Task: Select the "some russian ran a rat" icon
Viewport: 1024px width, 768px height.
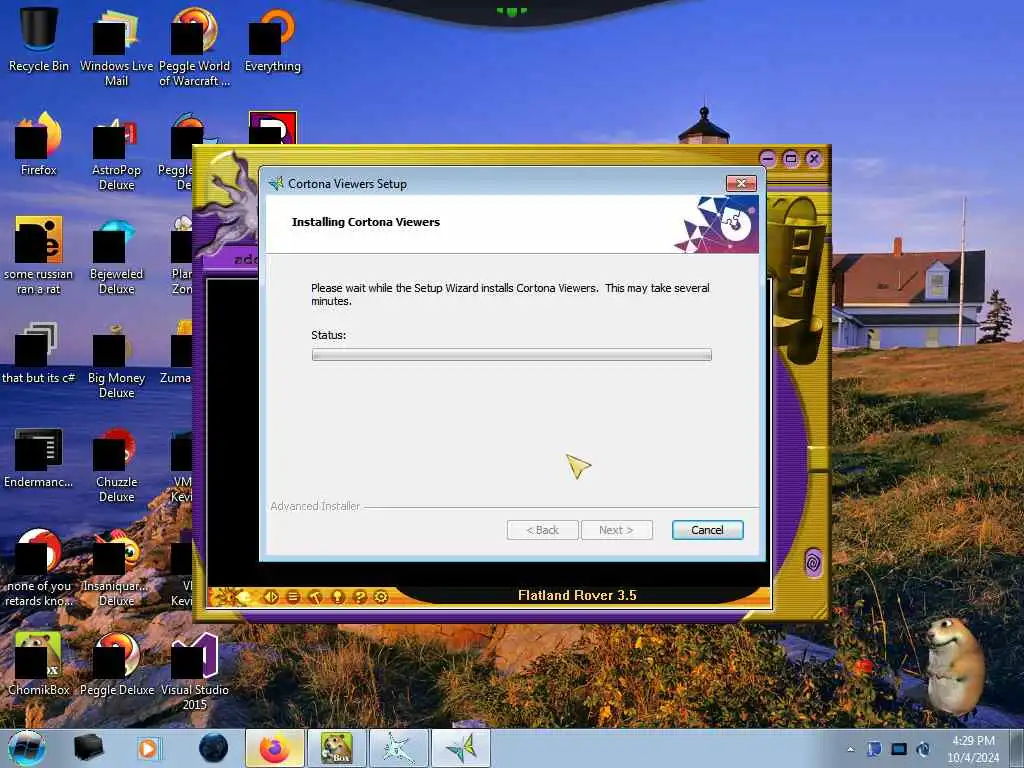Action: (x=39, y=255)
